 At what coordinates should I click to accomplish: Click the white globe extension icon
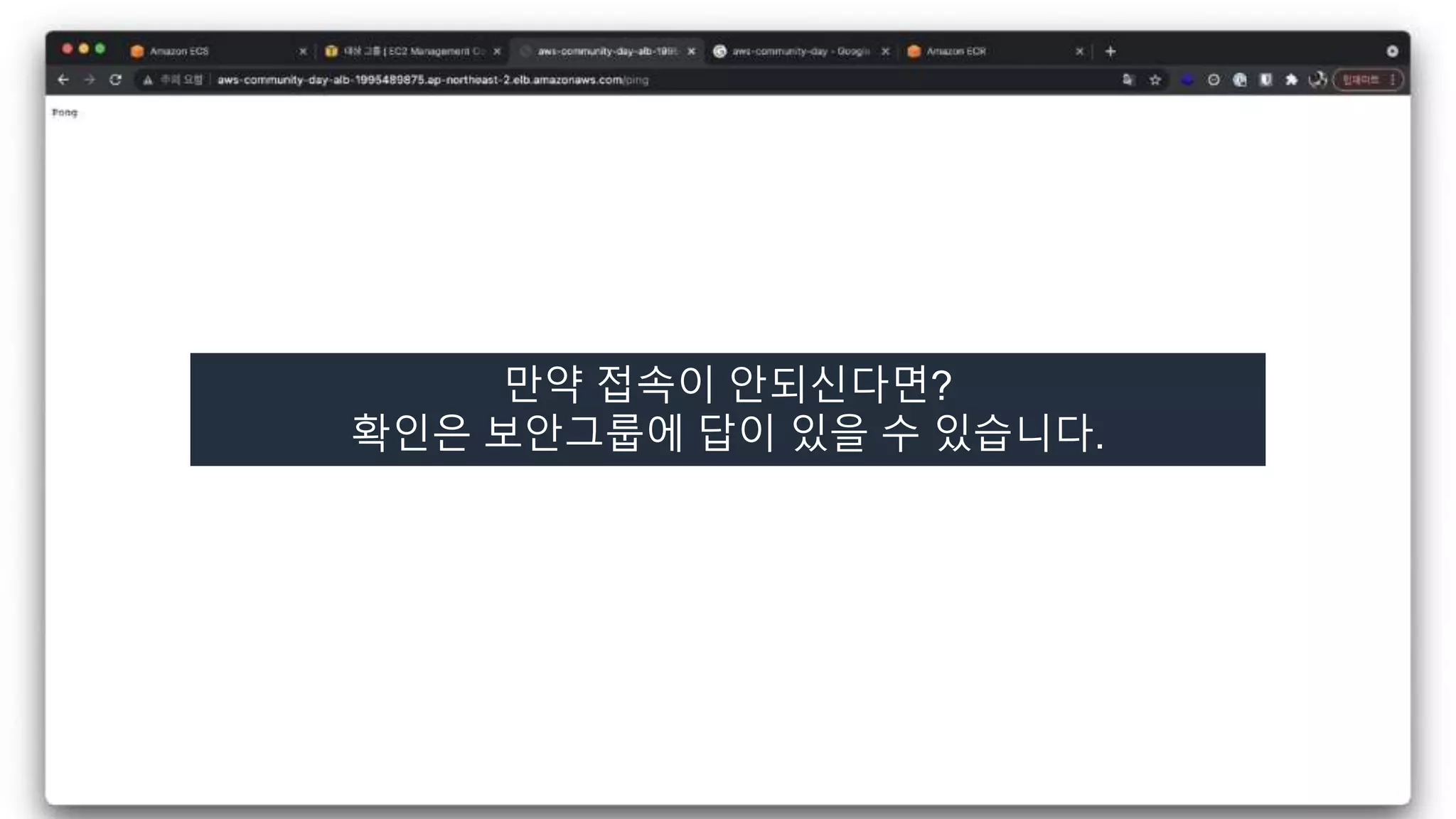(x=1240, y=80)
